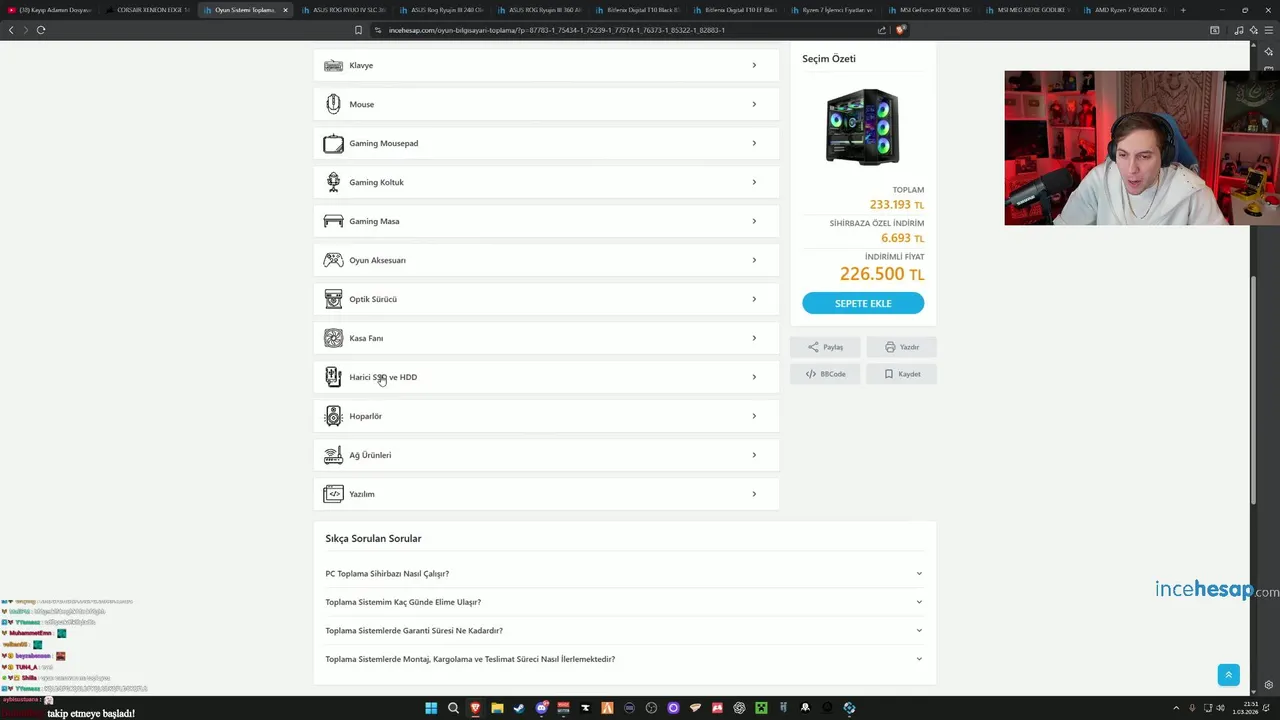Click the BBCode button
This screenshot has height=720, width=1280.
pos(825,374)
